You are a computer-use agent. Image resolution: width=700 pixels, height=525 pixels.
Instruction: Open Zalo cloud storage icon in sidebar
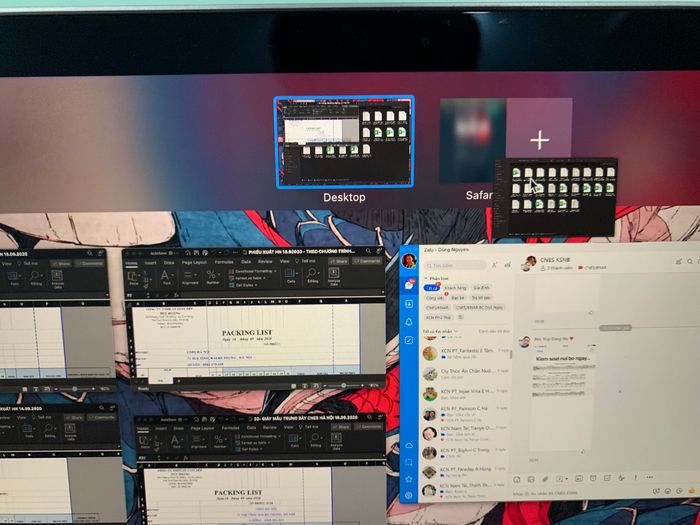(409, 446)
